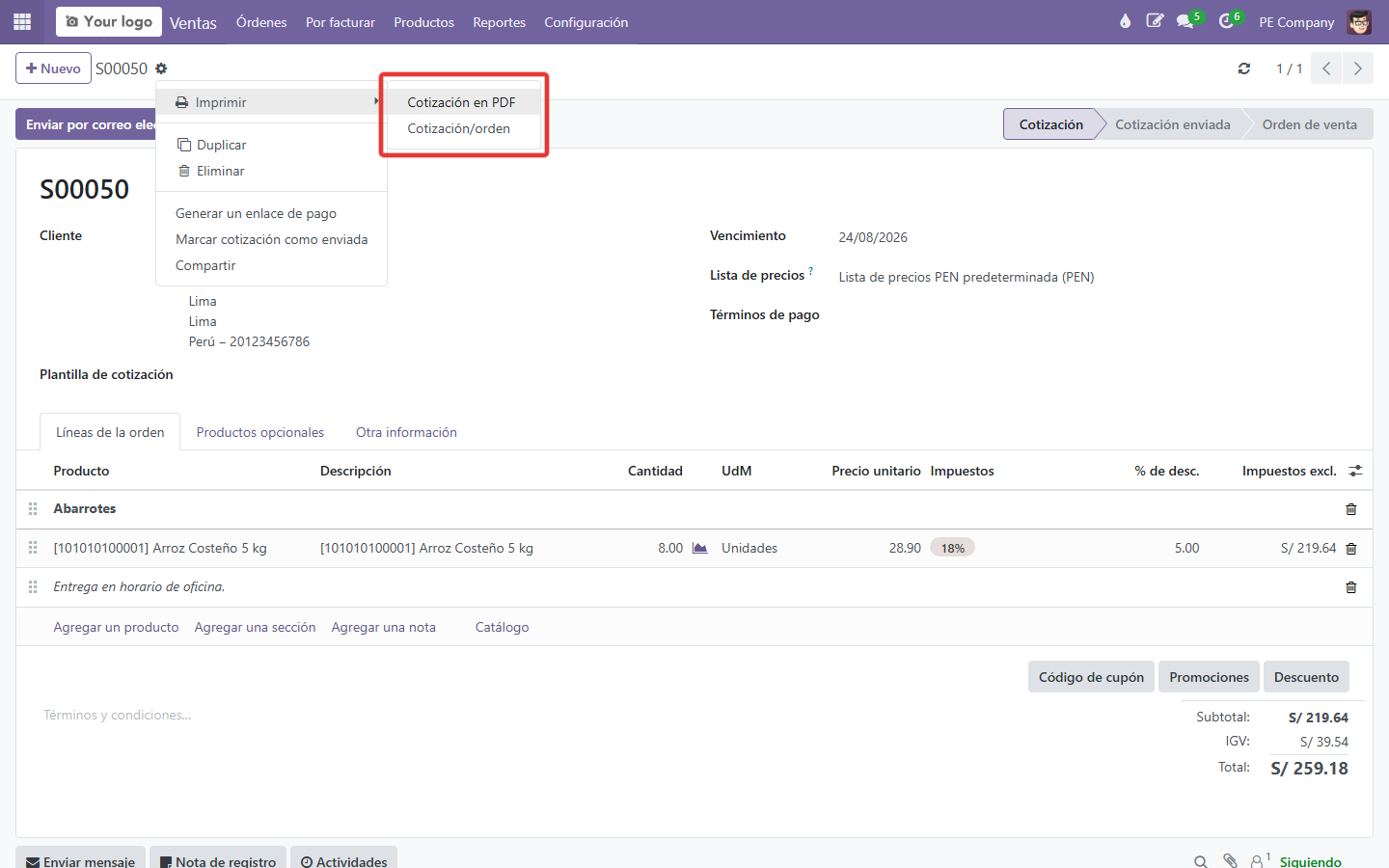Click the 18% tax tag
Viewport: 1389px width, 868px height.
point(952,548)
